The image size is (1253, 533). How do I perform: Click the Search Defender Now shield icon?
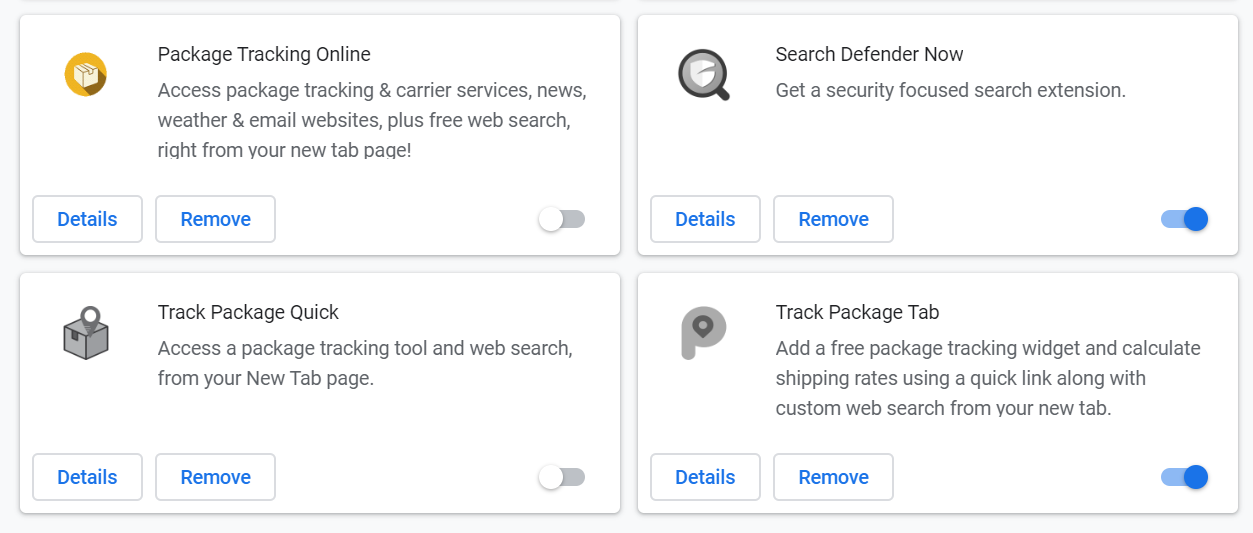coord(703,75)
